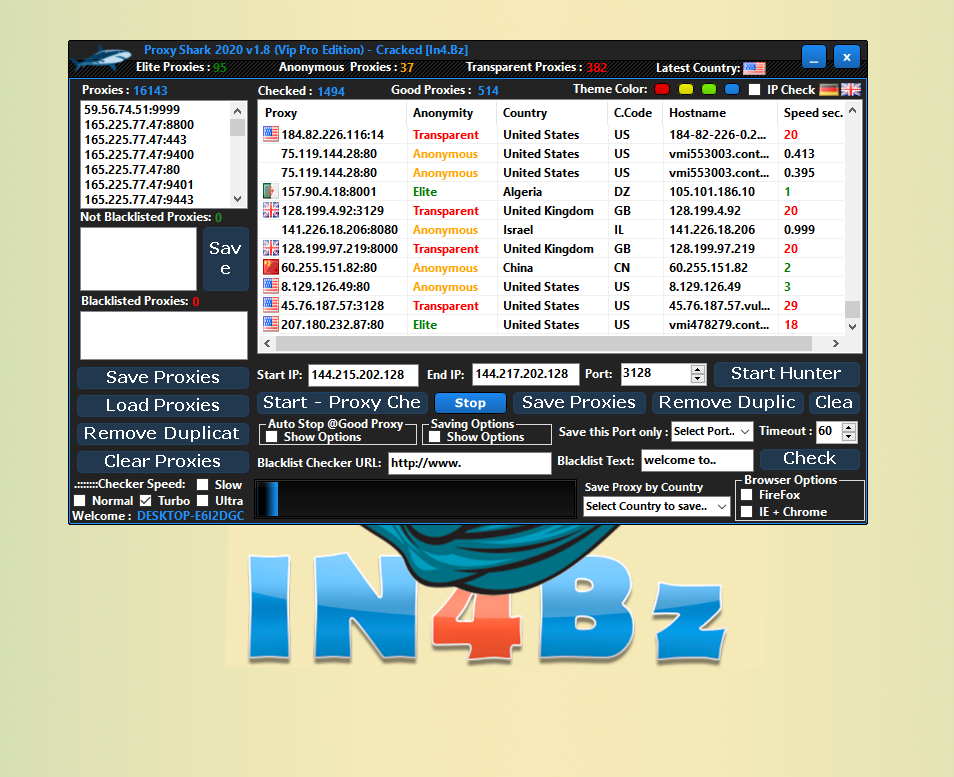
Task: Set checker speed to Slow
Action: (203, 484)
